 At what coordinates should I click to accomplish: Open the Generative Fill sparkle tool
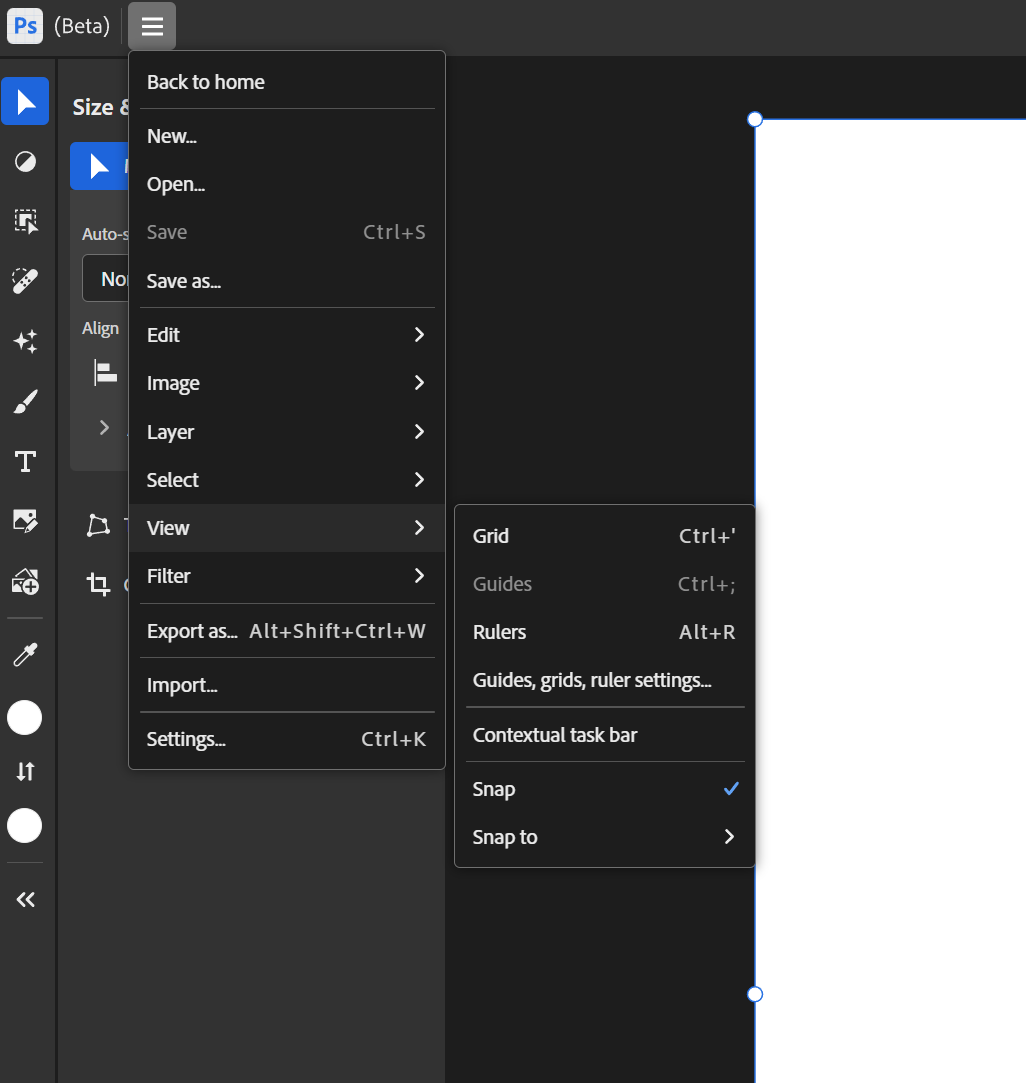(25, 341)
